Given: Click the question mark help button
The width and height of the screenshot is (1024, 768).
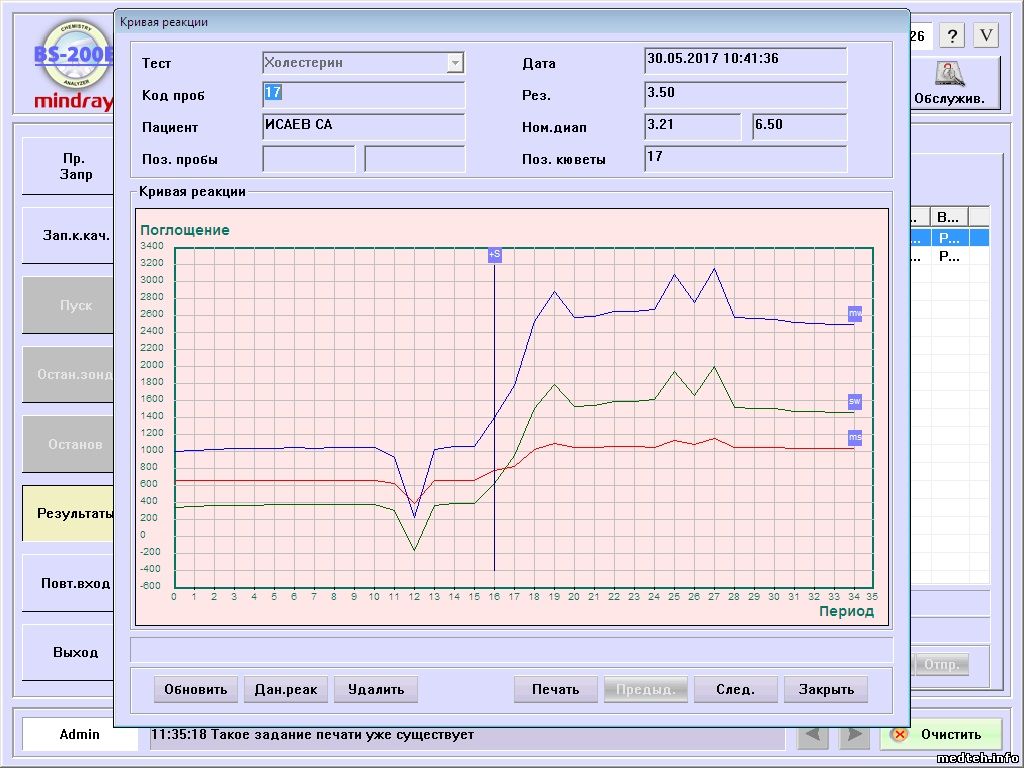Looking at the screenshot, I should click(951, 36).
